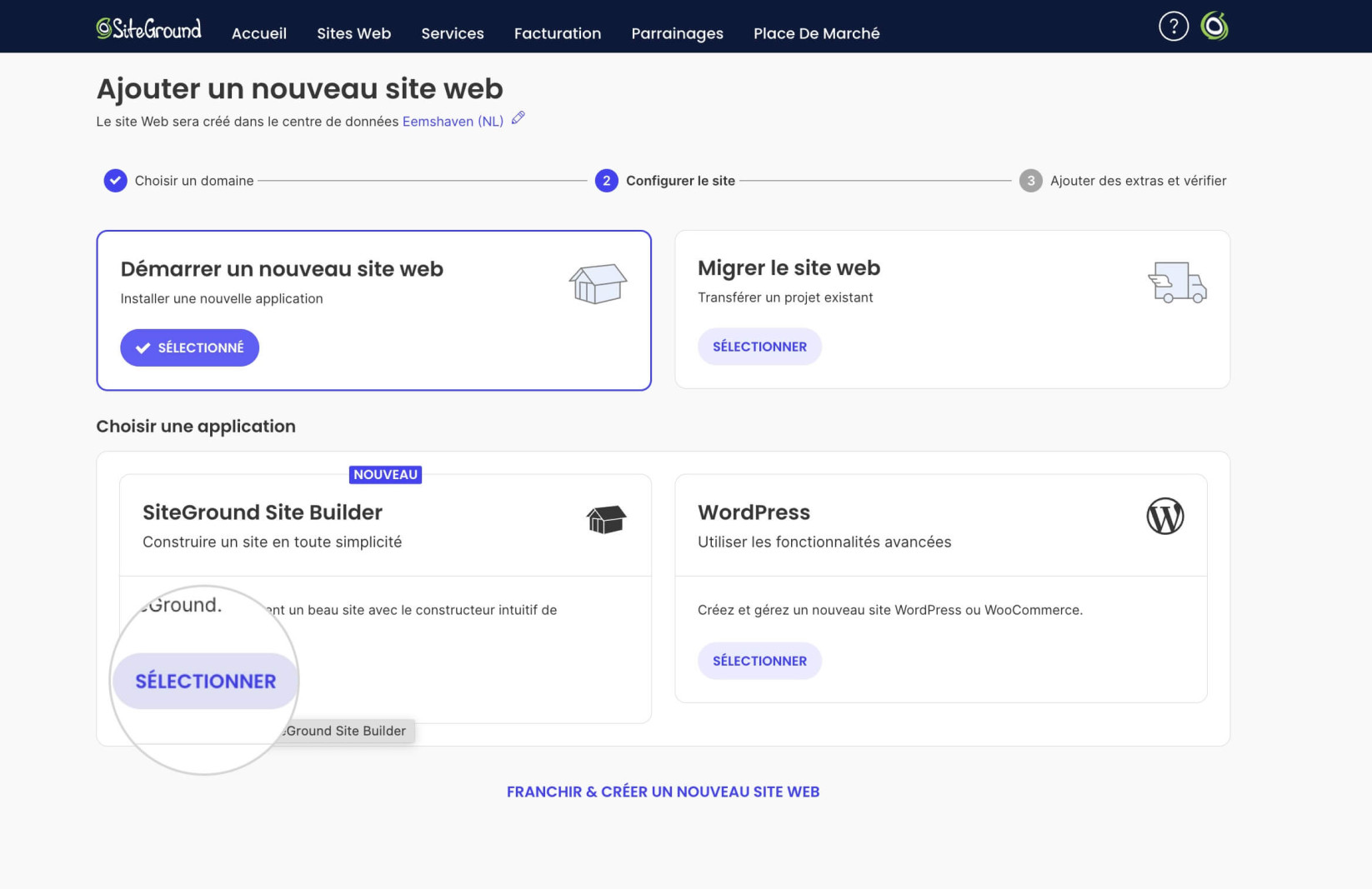Click Démarrer un nouveau site web heading
The height and width of the screenshot is (889, 1372).
[x=282, y=269]
